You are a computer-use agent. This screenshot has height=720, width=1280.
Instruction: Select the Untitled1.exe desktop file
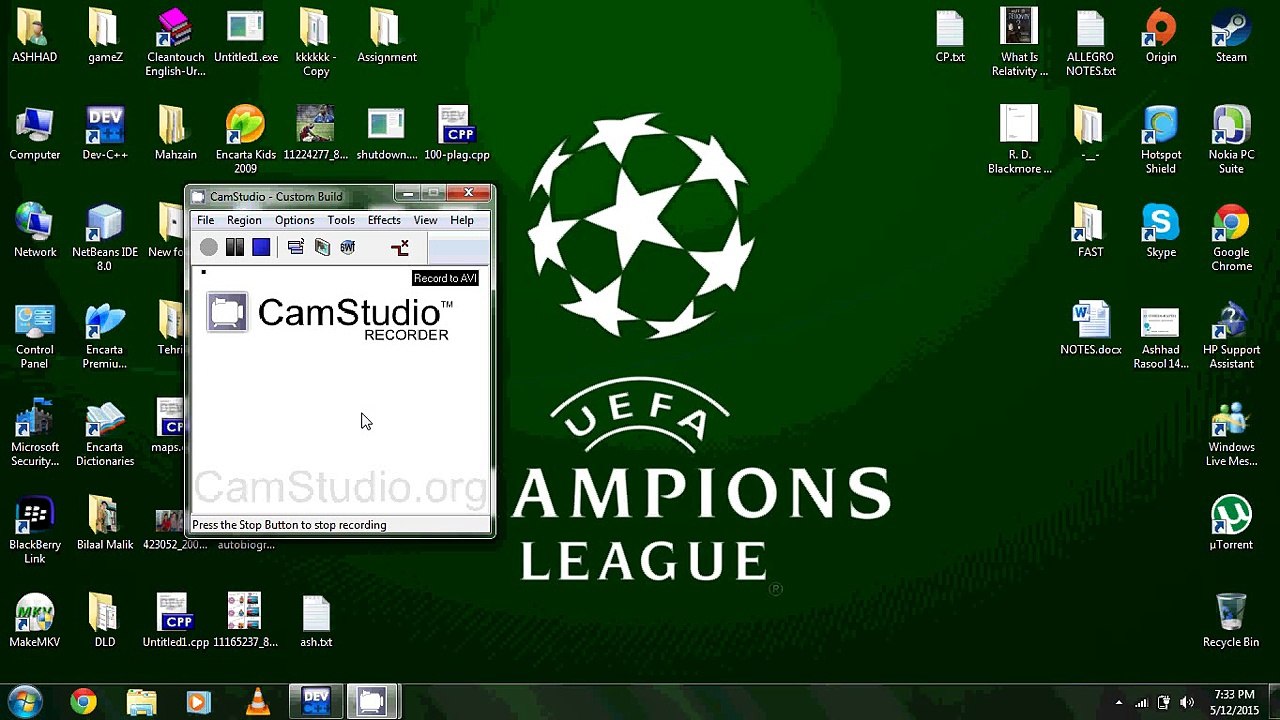tap(246, 37)
